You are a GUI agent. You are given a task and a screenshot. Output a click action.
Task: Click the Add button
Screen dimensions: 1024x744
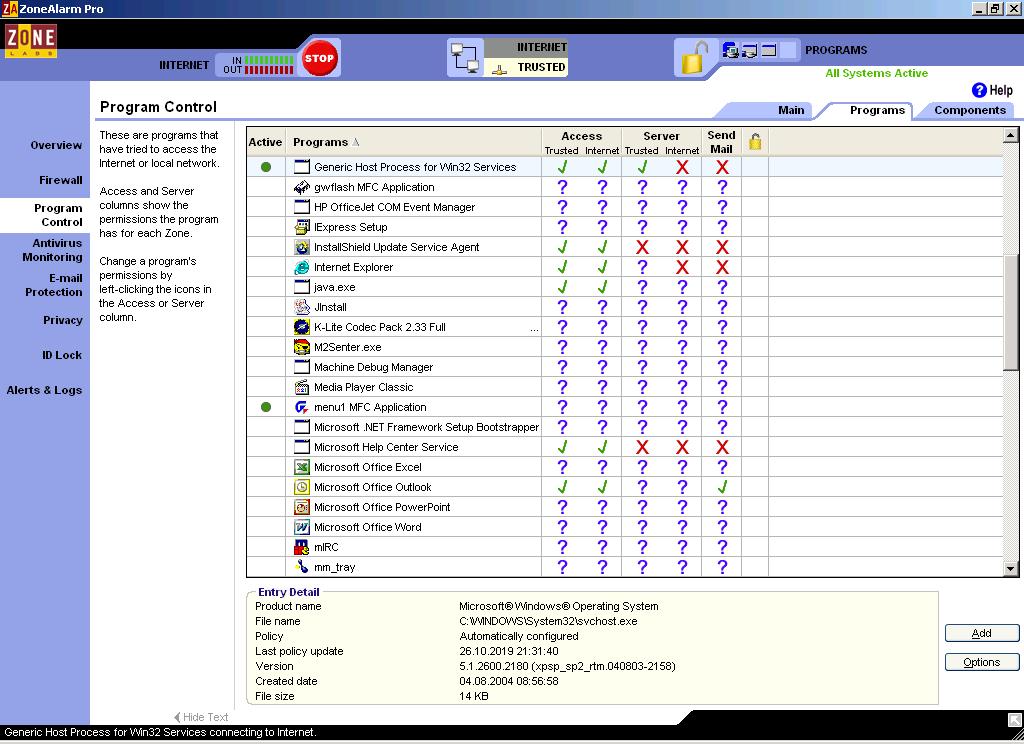[x=981, y=633]
